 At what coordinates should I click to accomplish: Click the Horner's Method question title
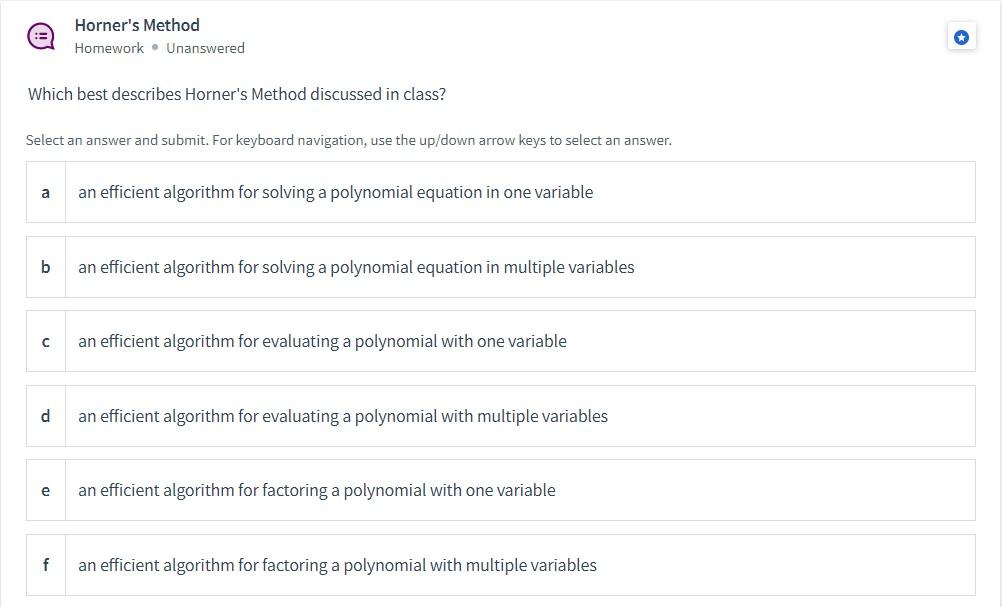137,25
